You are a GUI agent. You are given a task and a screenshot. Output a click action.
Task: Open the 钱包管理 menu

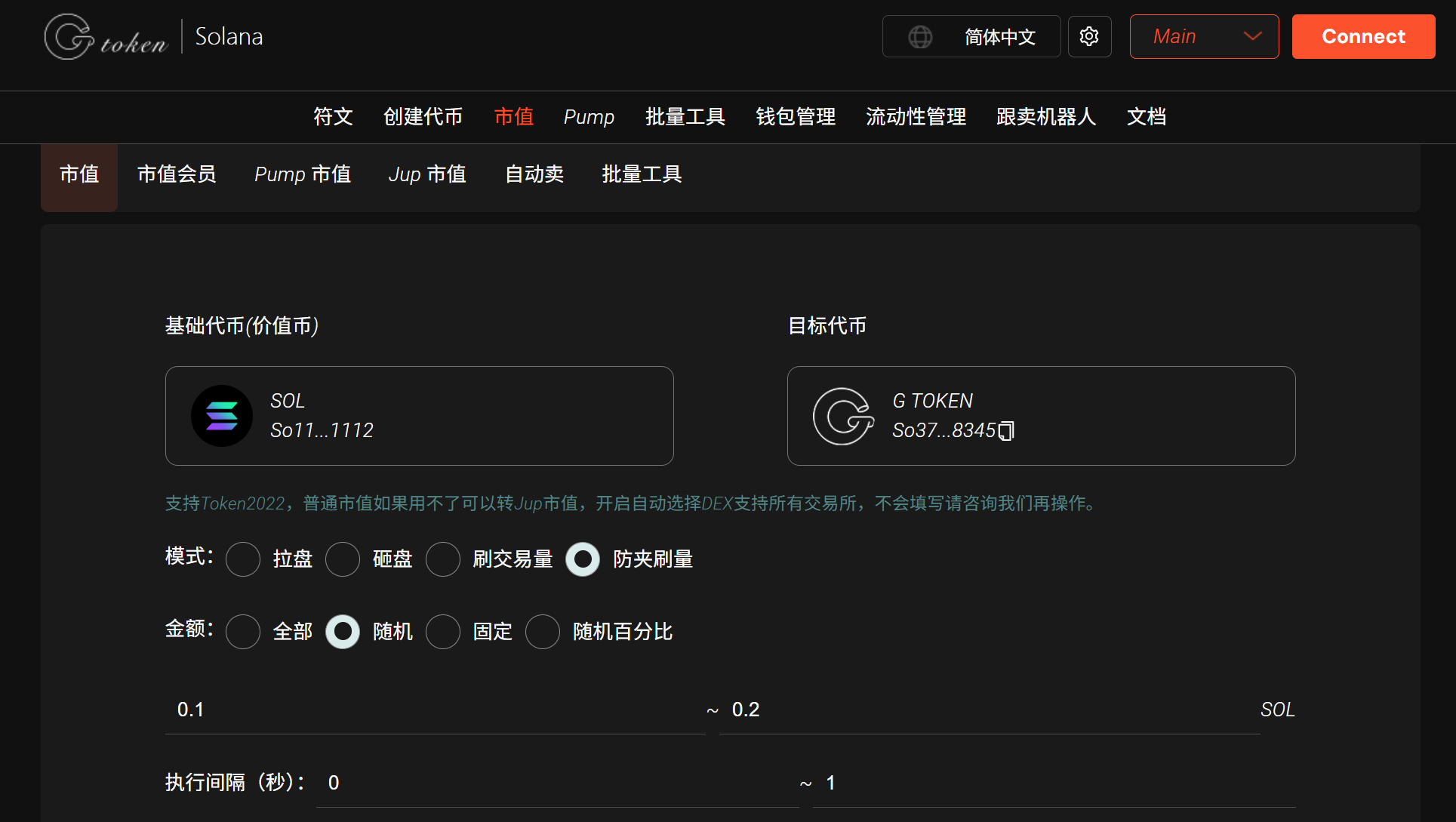[796, 116]
